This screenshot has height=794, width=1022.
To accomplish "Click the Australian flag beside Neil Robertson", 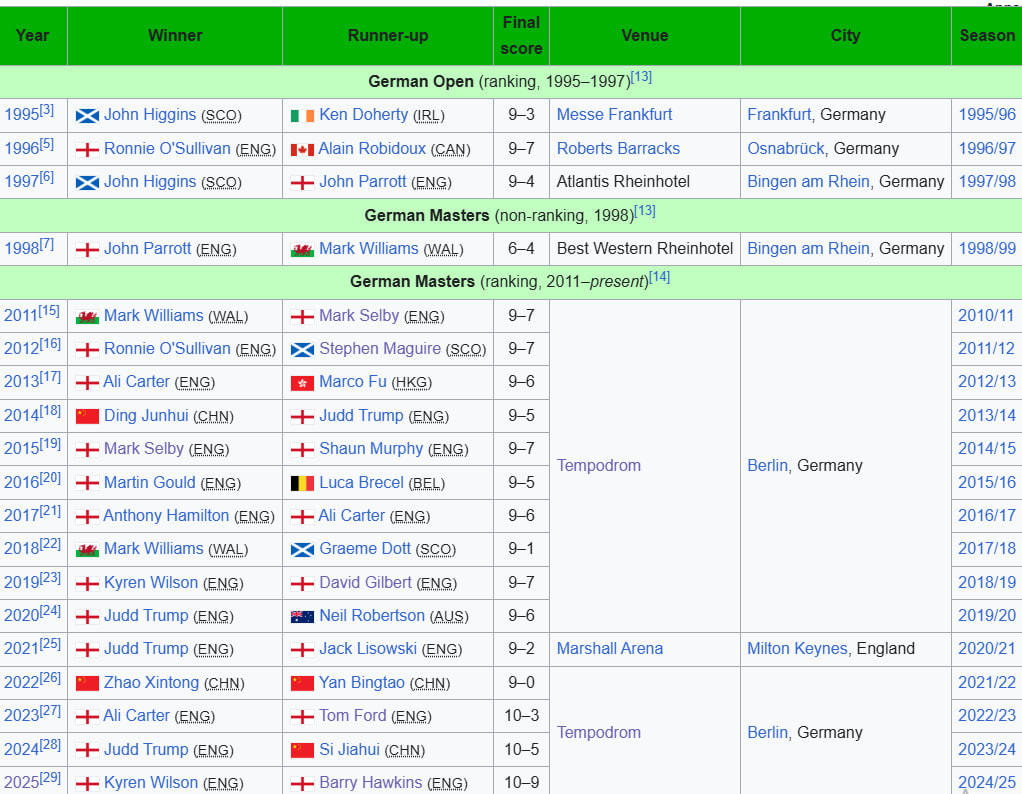I will (302, 617).
